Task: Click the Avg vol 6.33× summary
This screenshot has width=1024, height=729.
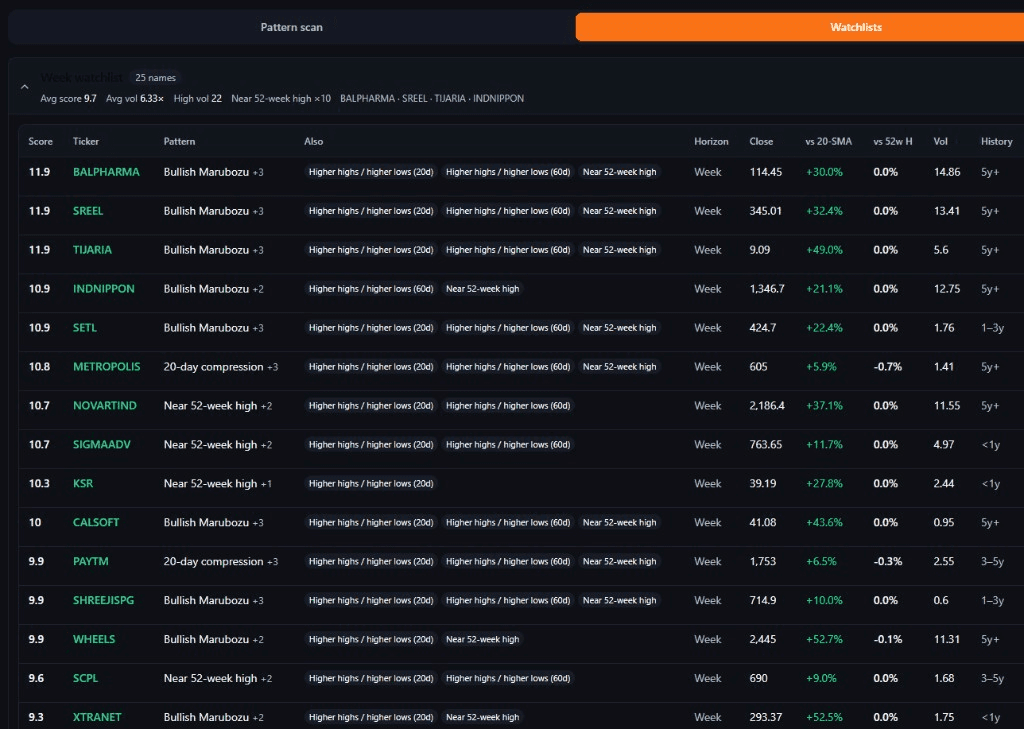Action: 135,99
